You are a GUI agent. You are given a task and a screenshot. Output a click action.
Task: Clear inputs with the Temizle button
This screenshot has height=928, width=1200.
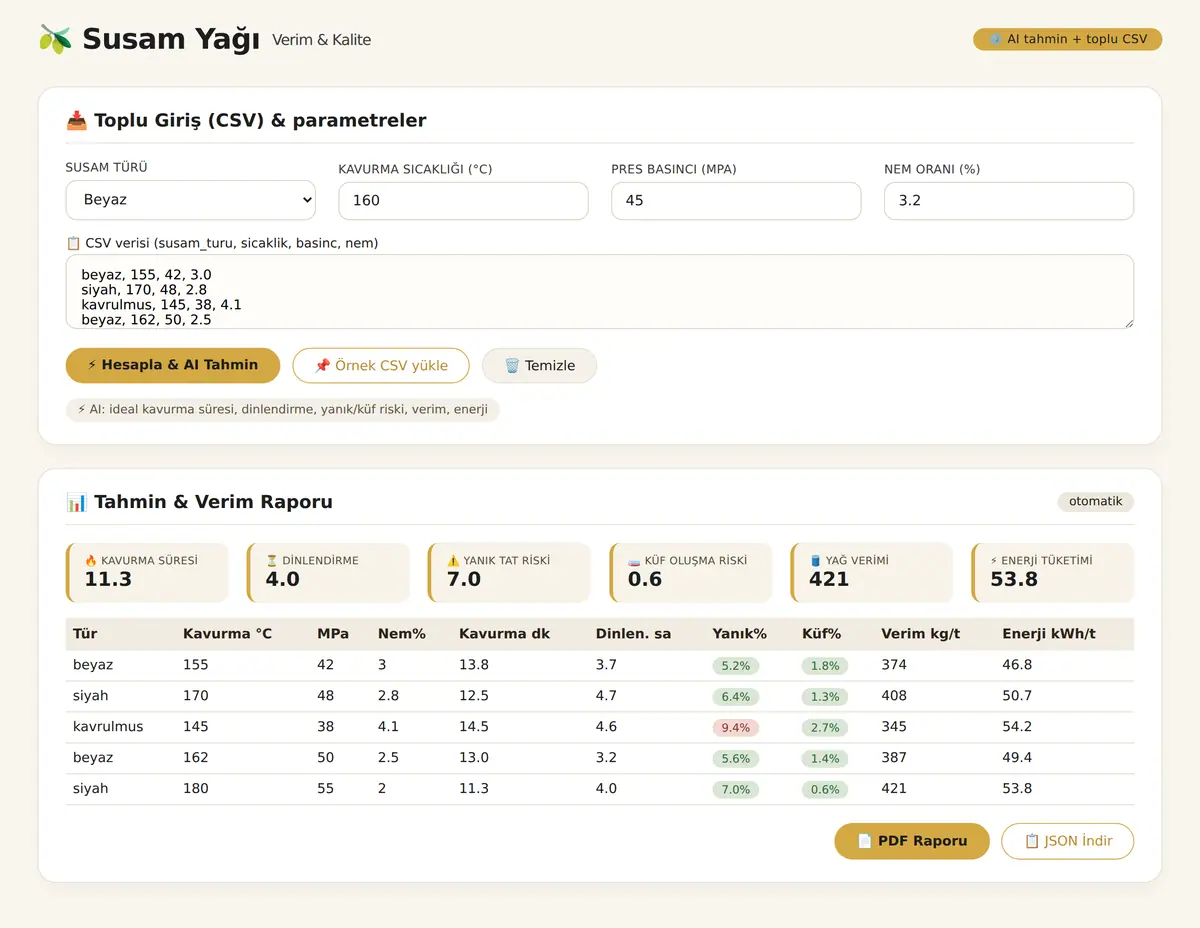click(x=539, y=366)
